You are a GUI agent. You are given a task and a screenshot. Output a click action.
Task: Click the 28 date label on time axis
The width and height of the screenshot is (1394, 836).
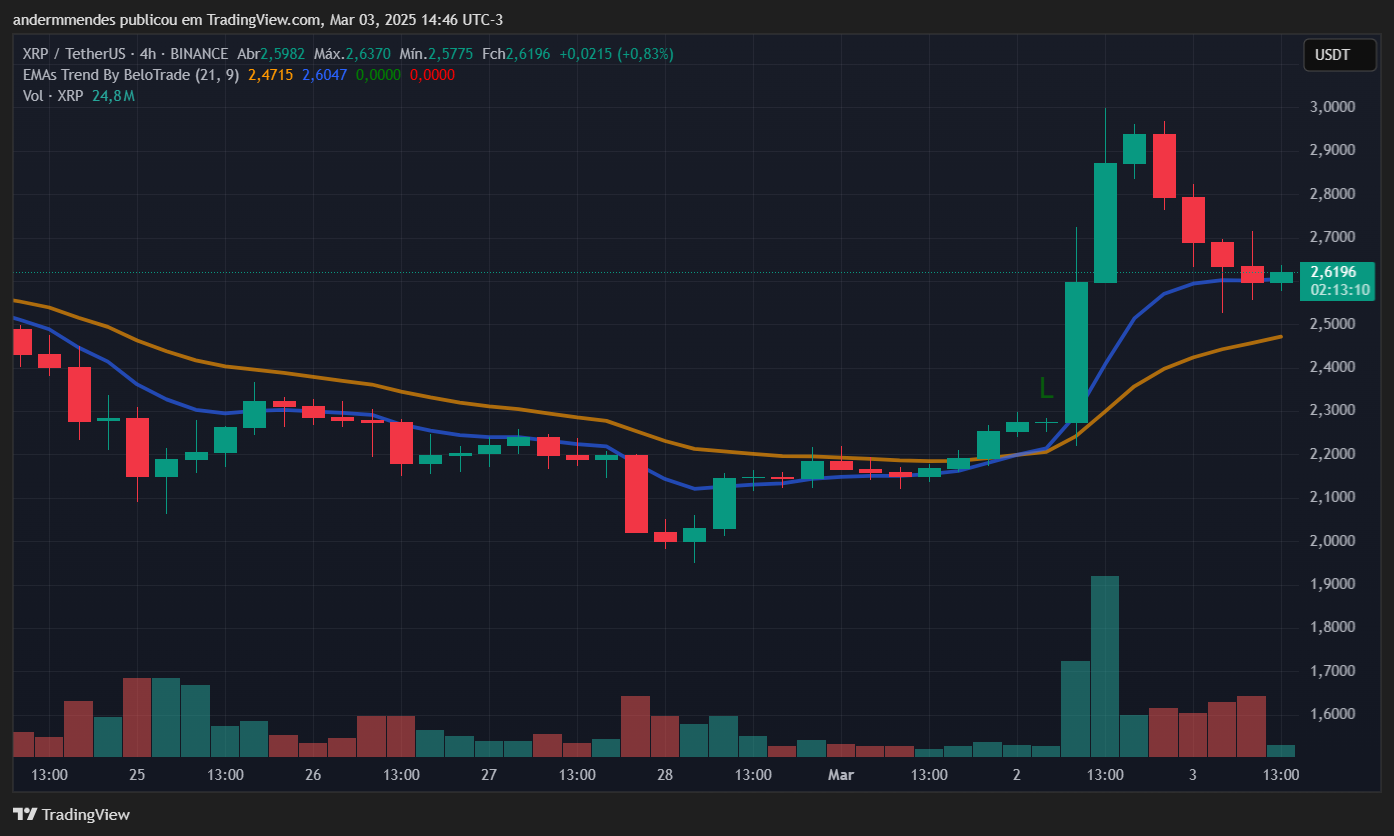(665, 775)
